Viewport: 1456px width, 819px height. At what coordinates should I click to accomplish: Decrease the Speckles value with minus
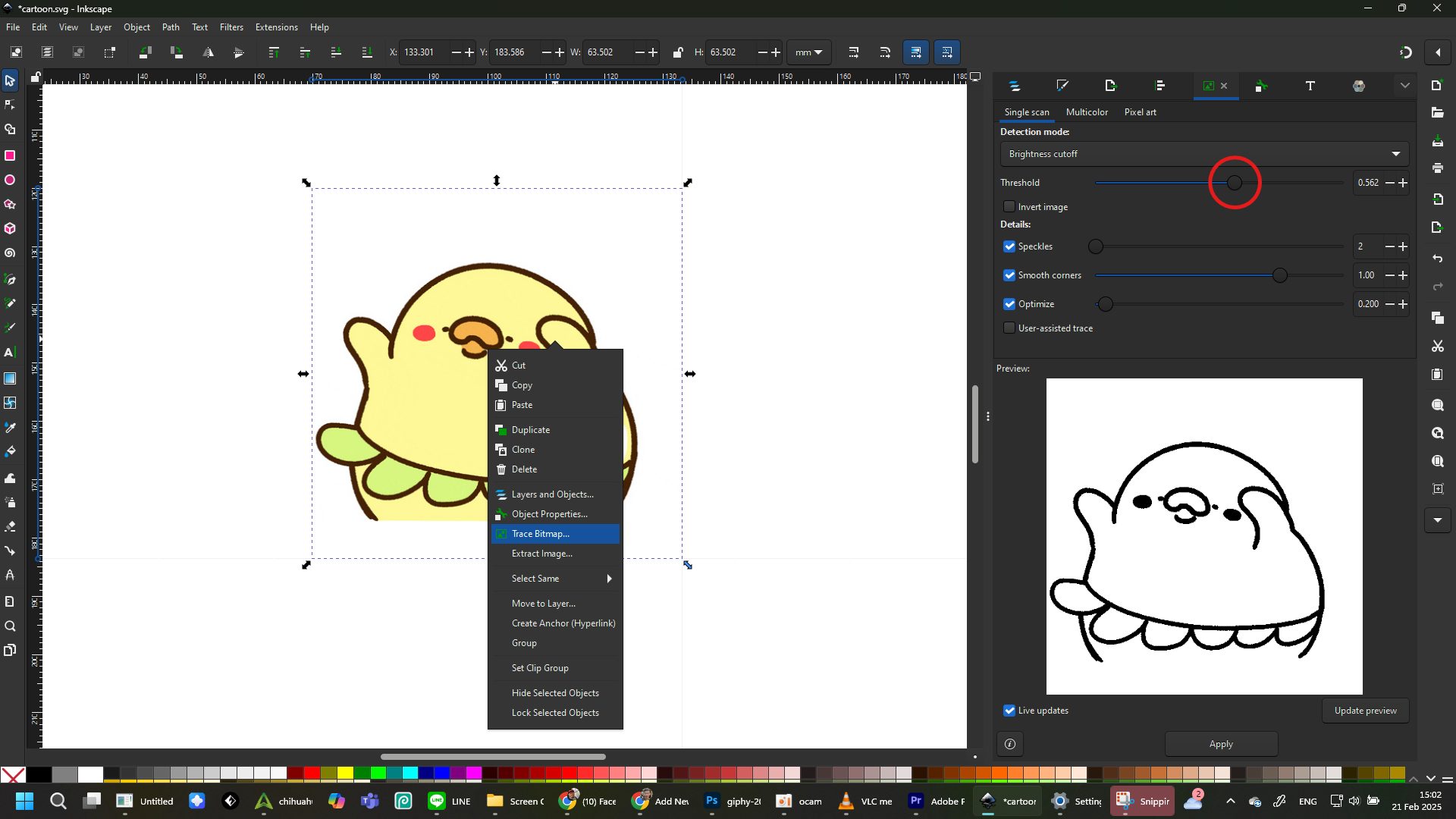pyautogui.click(x=1390, y=246)
